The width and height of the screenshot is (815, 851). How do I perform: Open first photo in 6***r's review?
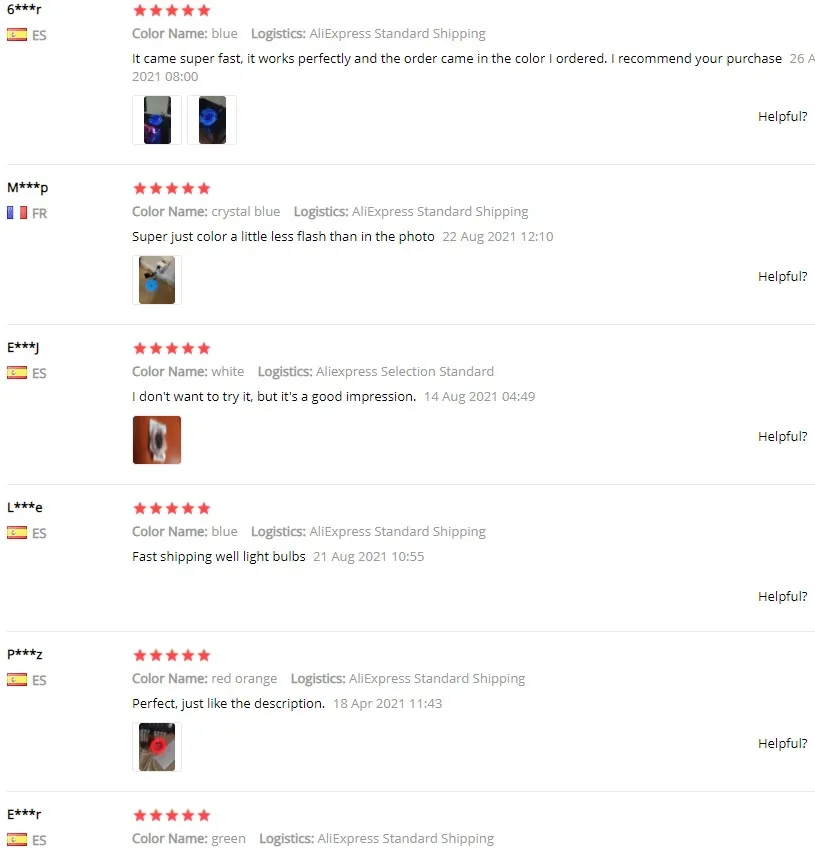(x=157, y=120)
